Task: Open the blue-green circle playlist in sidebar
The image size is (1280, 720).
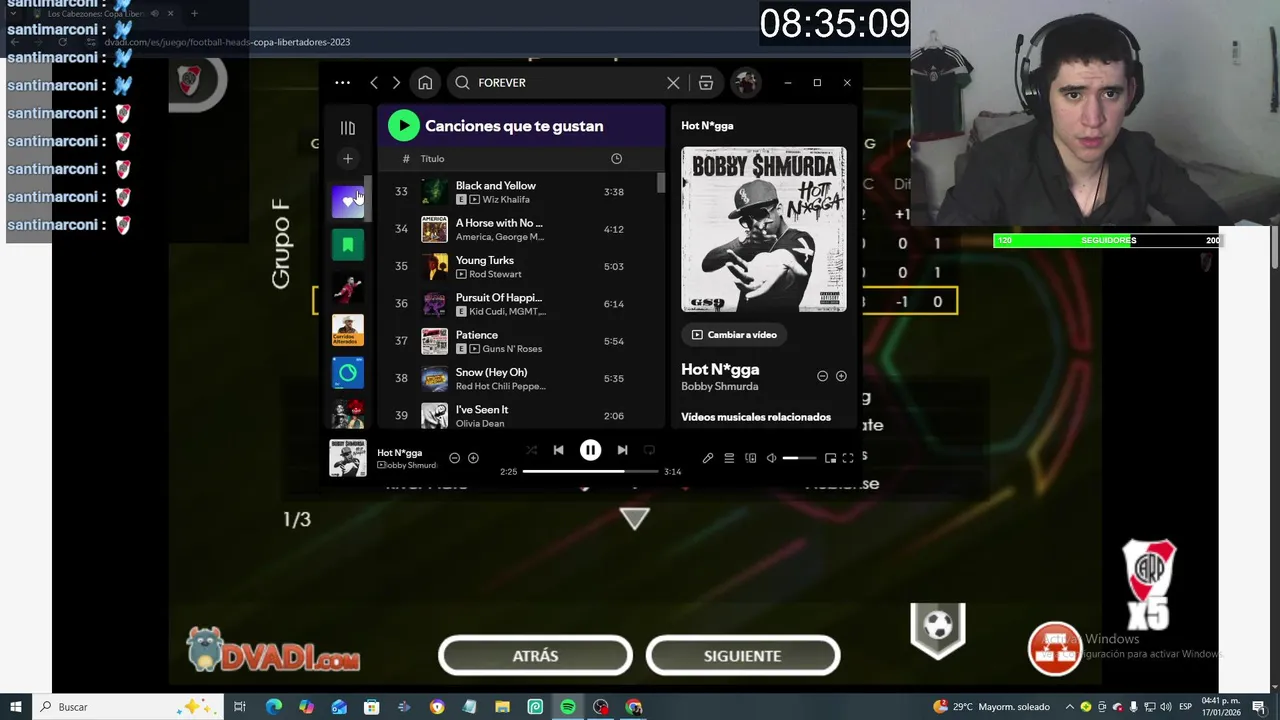Action: point(348,373)
